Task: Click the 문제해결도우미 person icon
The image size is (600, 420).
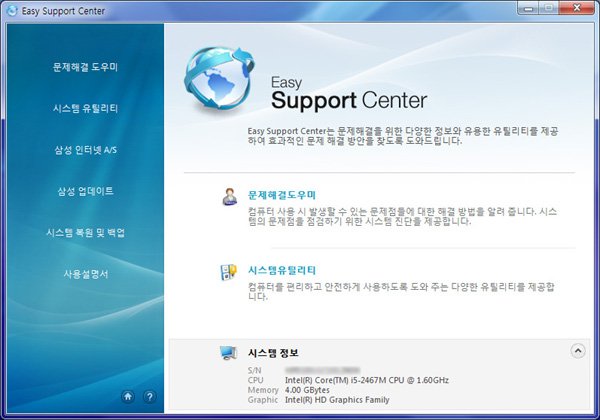Action: (x=229, y=197)
